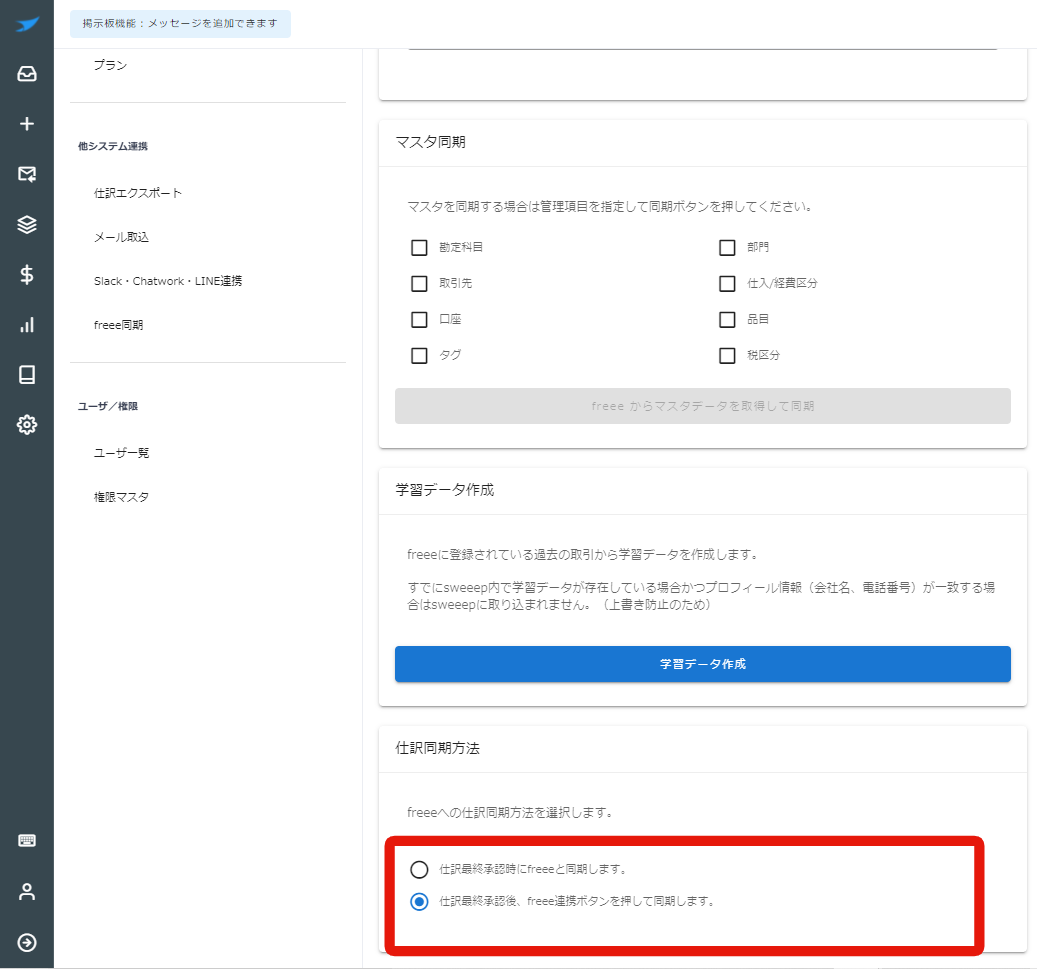Open freee同期 settings page
The width and height of the screenshot is (1037, 969).
coord(118,325)
